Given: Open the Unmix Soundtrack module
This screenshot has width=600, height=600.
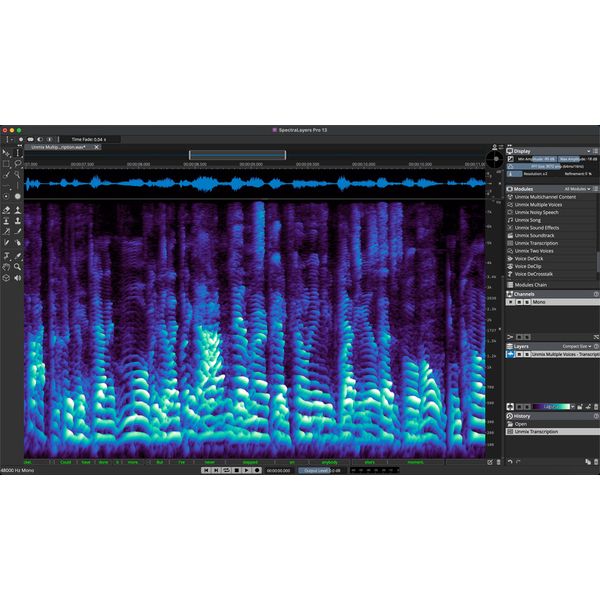Looking at the screenshot, I should pos(534,235).
